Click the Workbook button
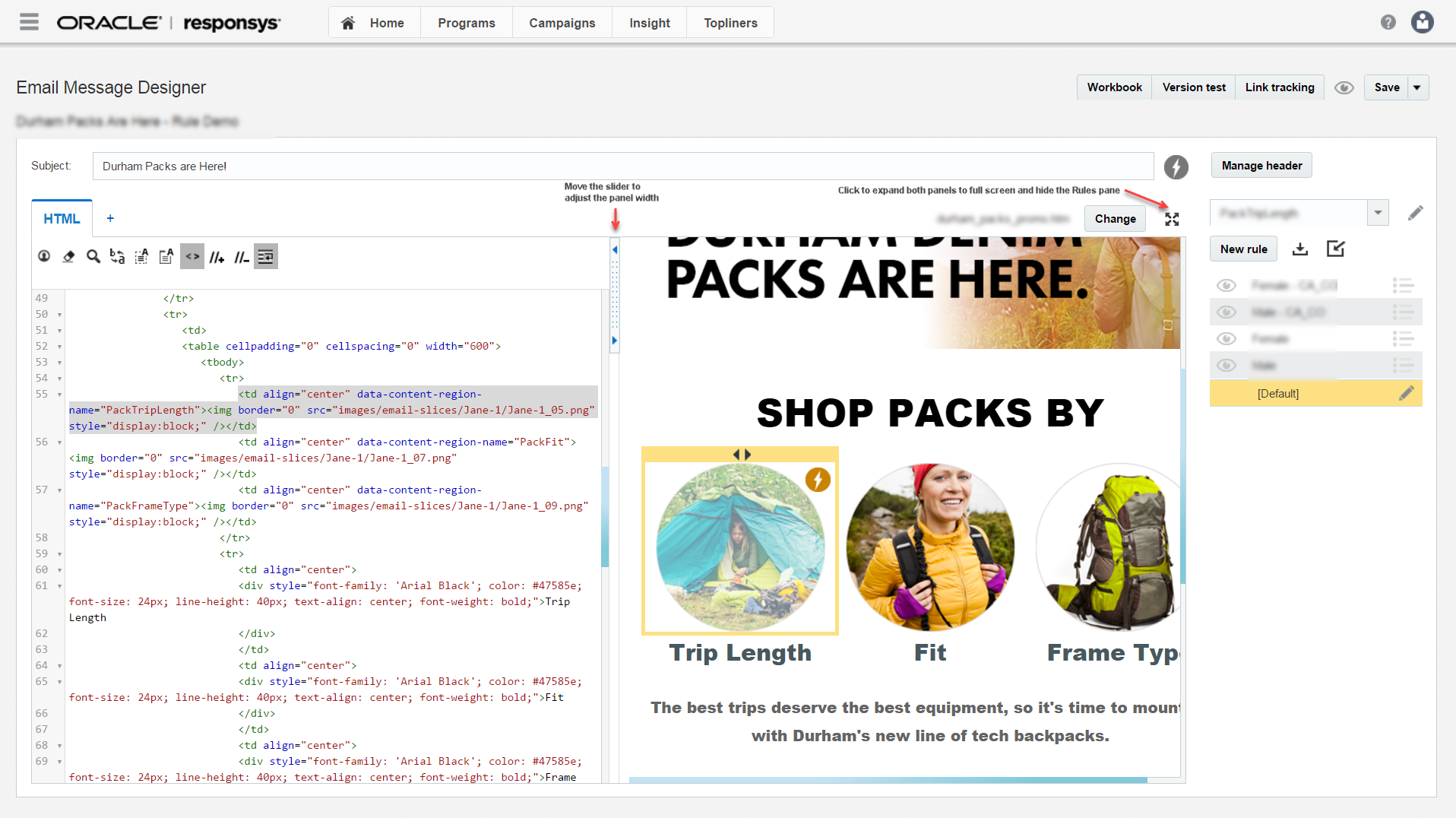Image resolution: width=1456 pixels, height=818 pixels. [x=1114, y=87]
